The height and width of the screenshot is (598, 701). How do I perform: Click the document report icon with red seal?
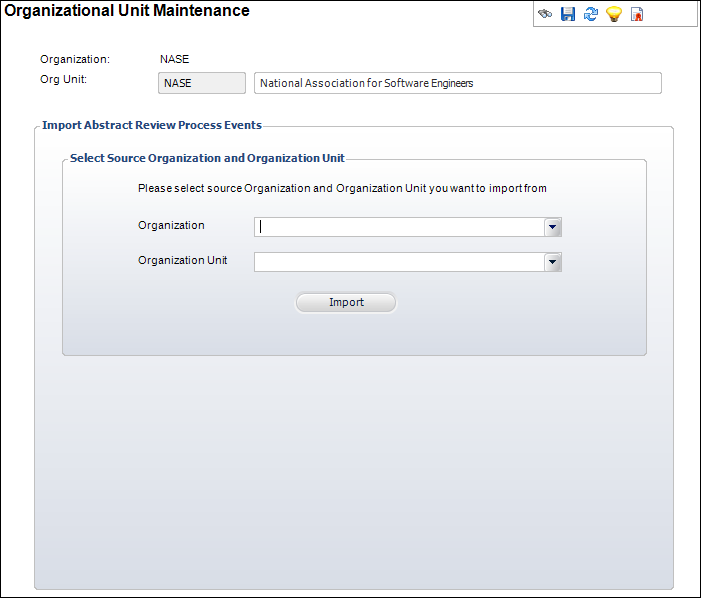[637, 14]
